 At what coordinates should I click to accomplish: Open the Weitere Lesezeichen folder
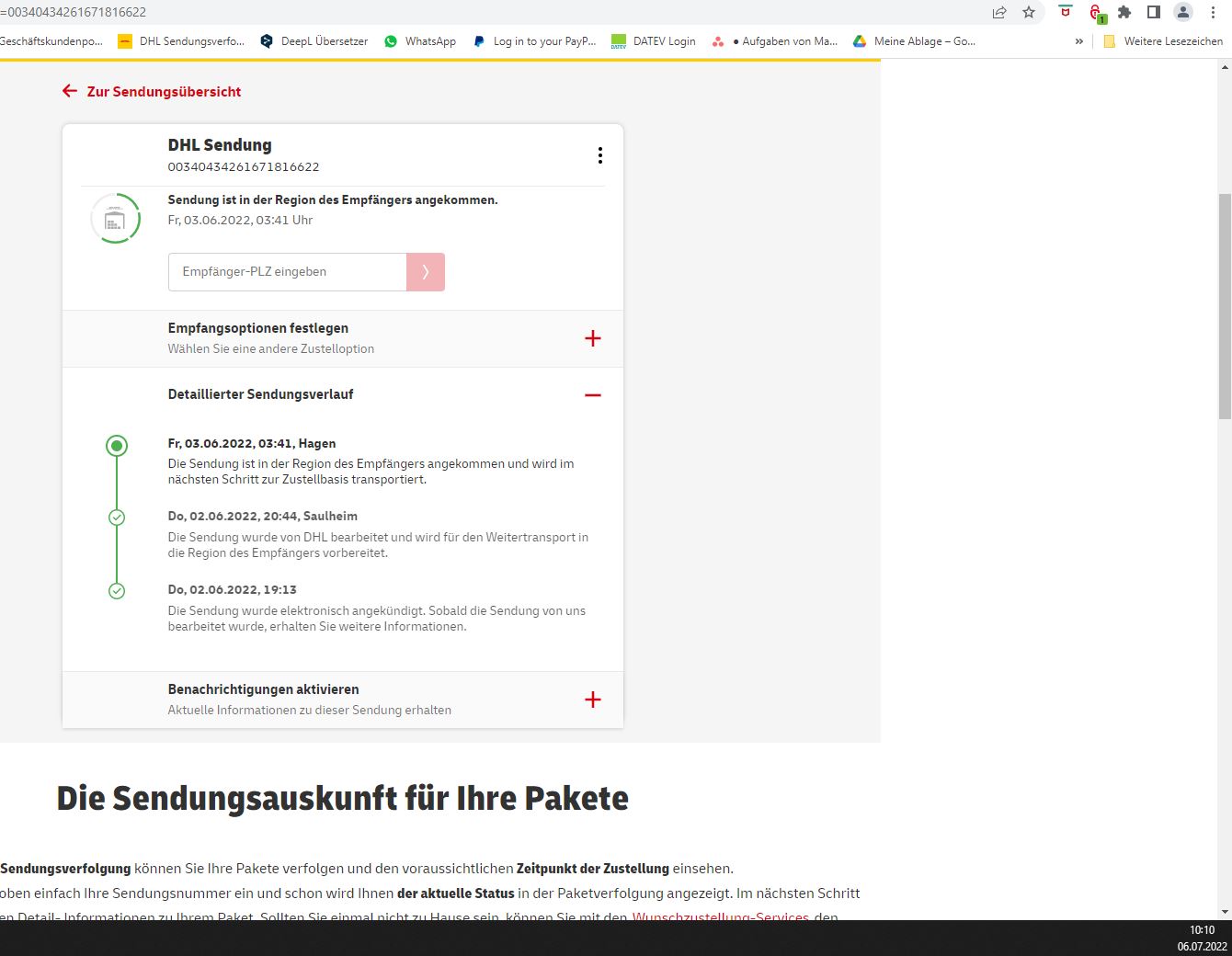coord(1163,41)
